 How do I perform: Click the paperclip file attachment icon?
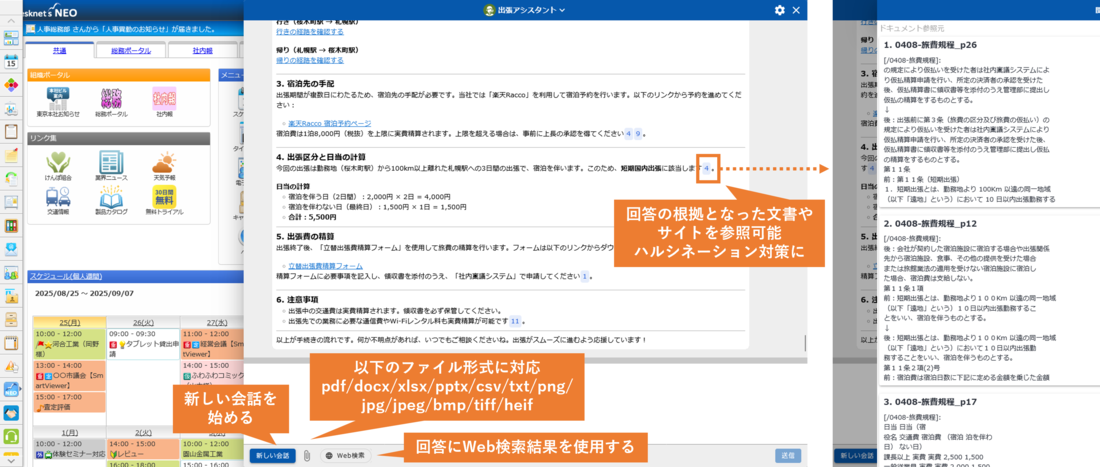307,455
